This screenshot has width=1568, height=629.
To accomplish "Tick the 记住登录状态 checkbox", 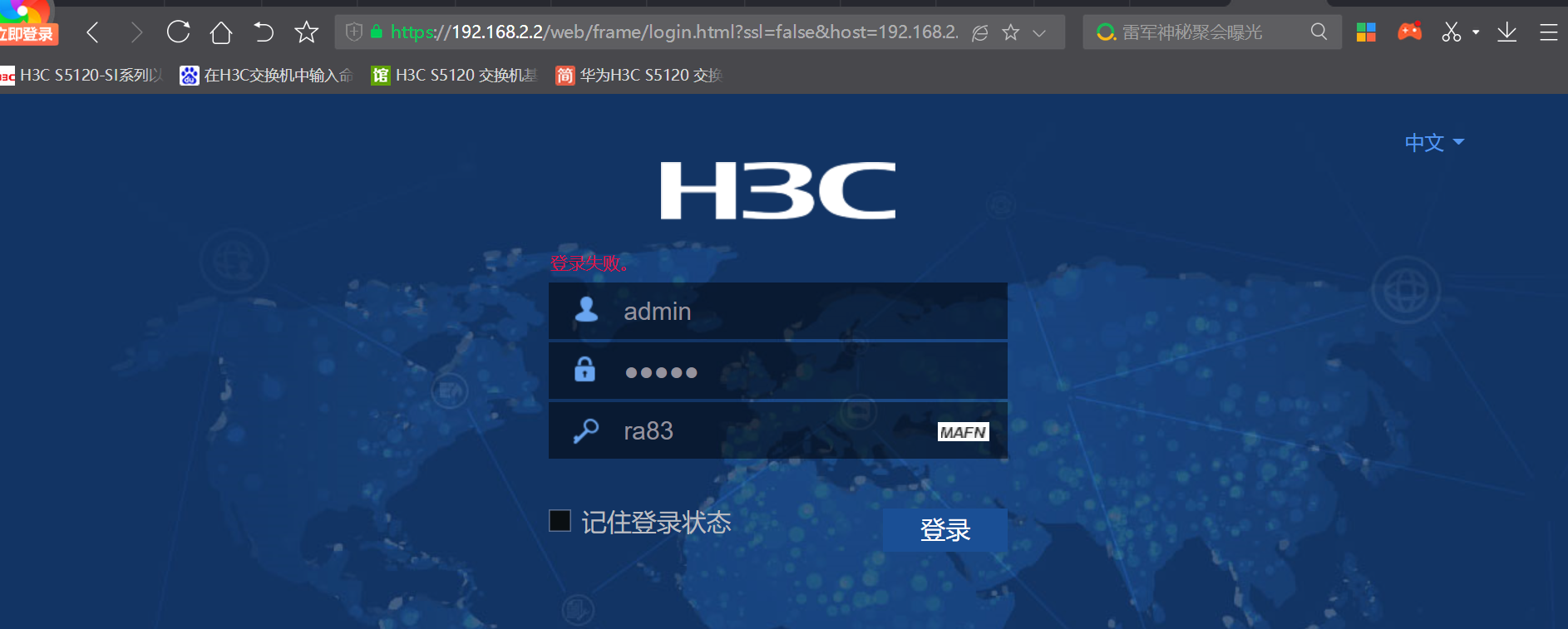I will point(560,521).
